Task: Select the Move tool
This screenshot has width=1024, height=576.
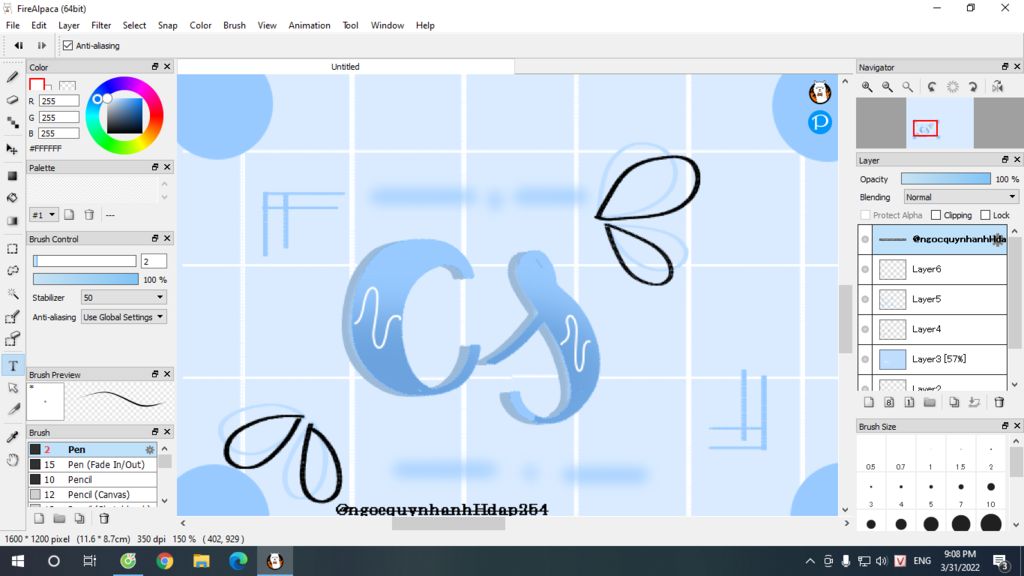Action: (x=12, y=149)
